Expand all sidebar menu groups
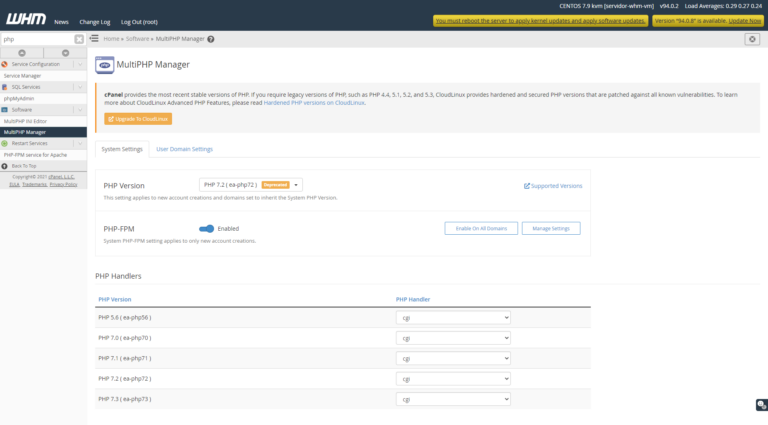This screenshot has width=768, height=425. click(66, 53)
